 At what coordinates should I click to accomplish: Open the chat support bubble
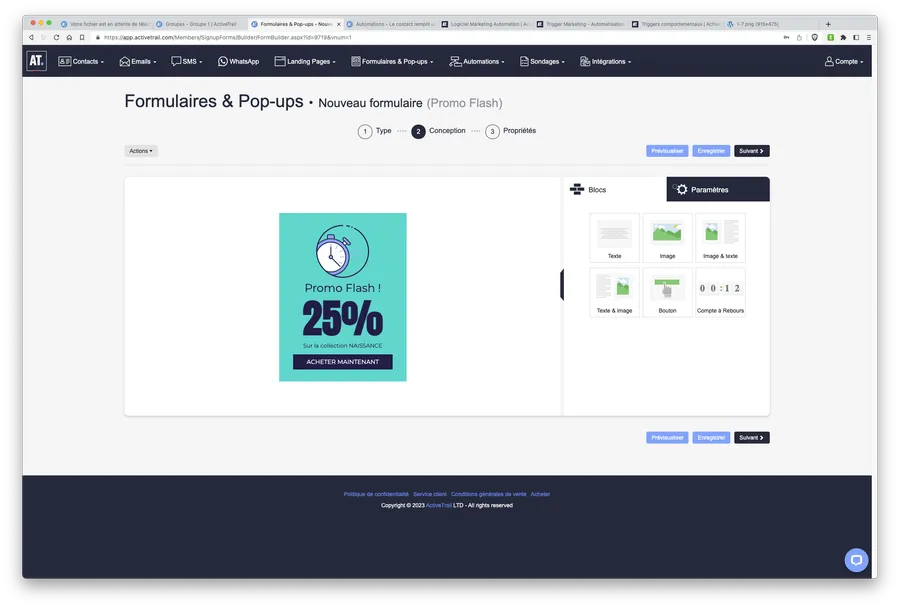click(x=856, y=560)
